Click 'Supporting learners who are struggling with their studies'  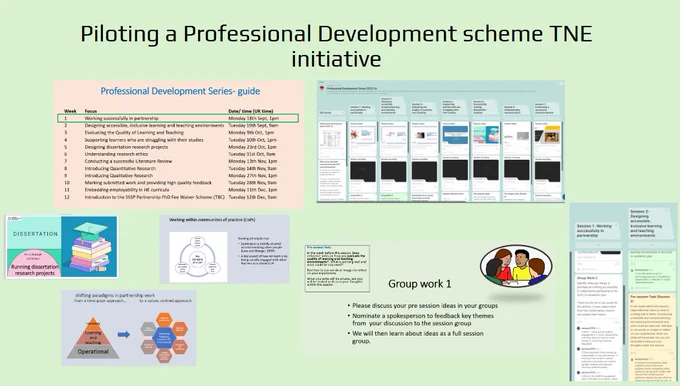point(144,140)
